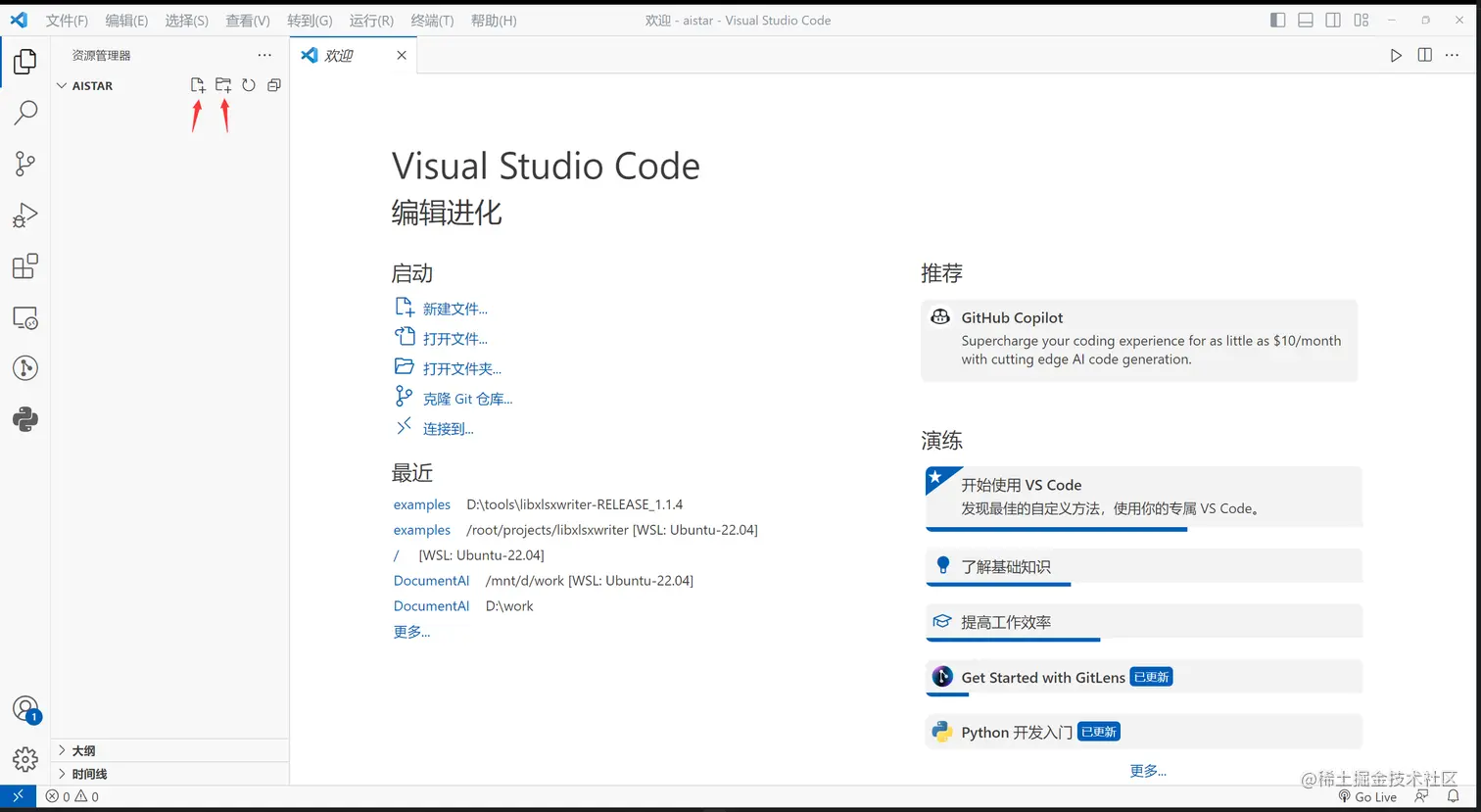Open the 选择(S) menu
Screen dimensions: 1481x812
click(x=186, y=20)
